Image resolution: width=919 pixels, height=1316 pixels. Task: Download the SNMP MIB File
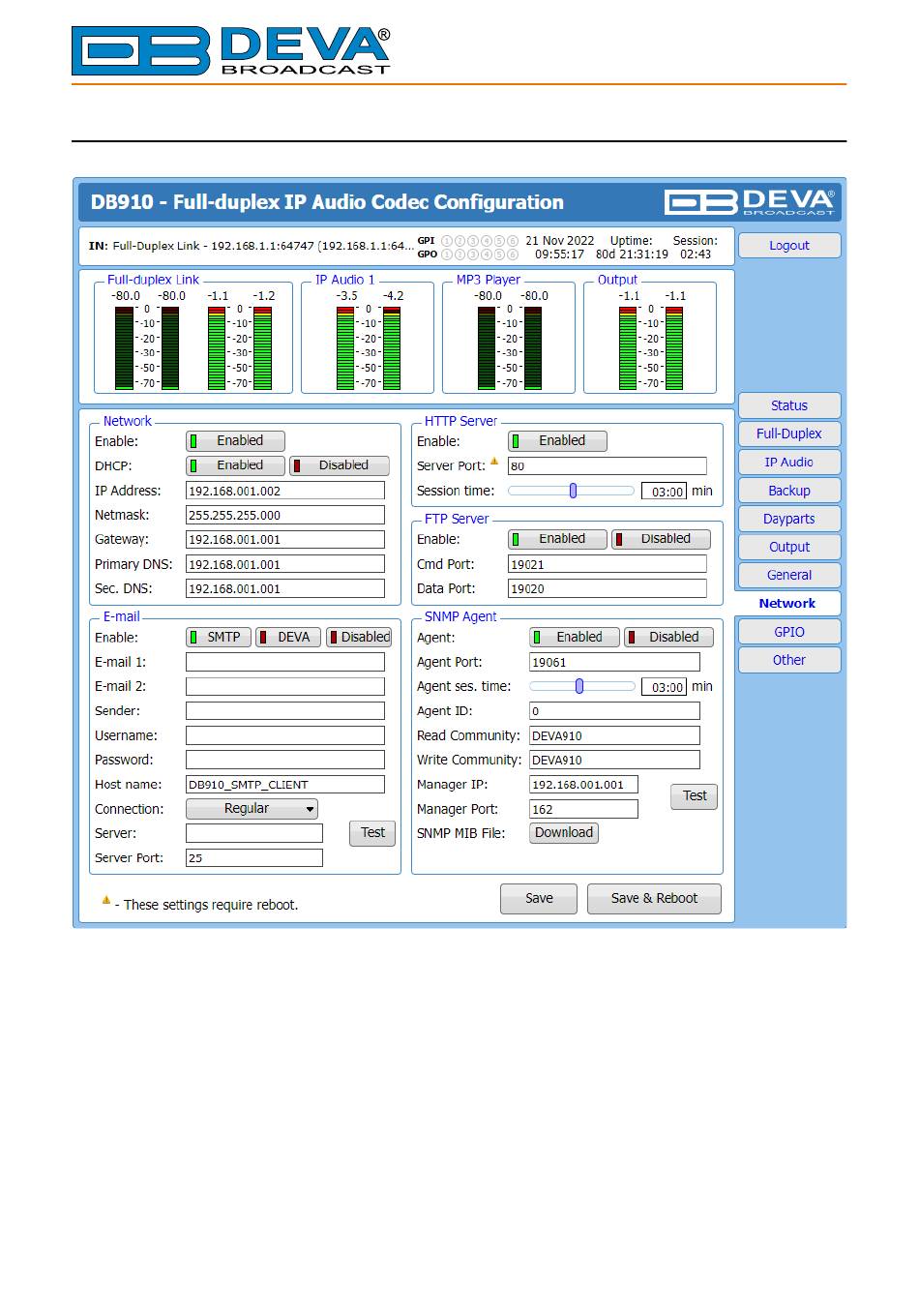pyautogui.click(x=564, y=833)
